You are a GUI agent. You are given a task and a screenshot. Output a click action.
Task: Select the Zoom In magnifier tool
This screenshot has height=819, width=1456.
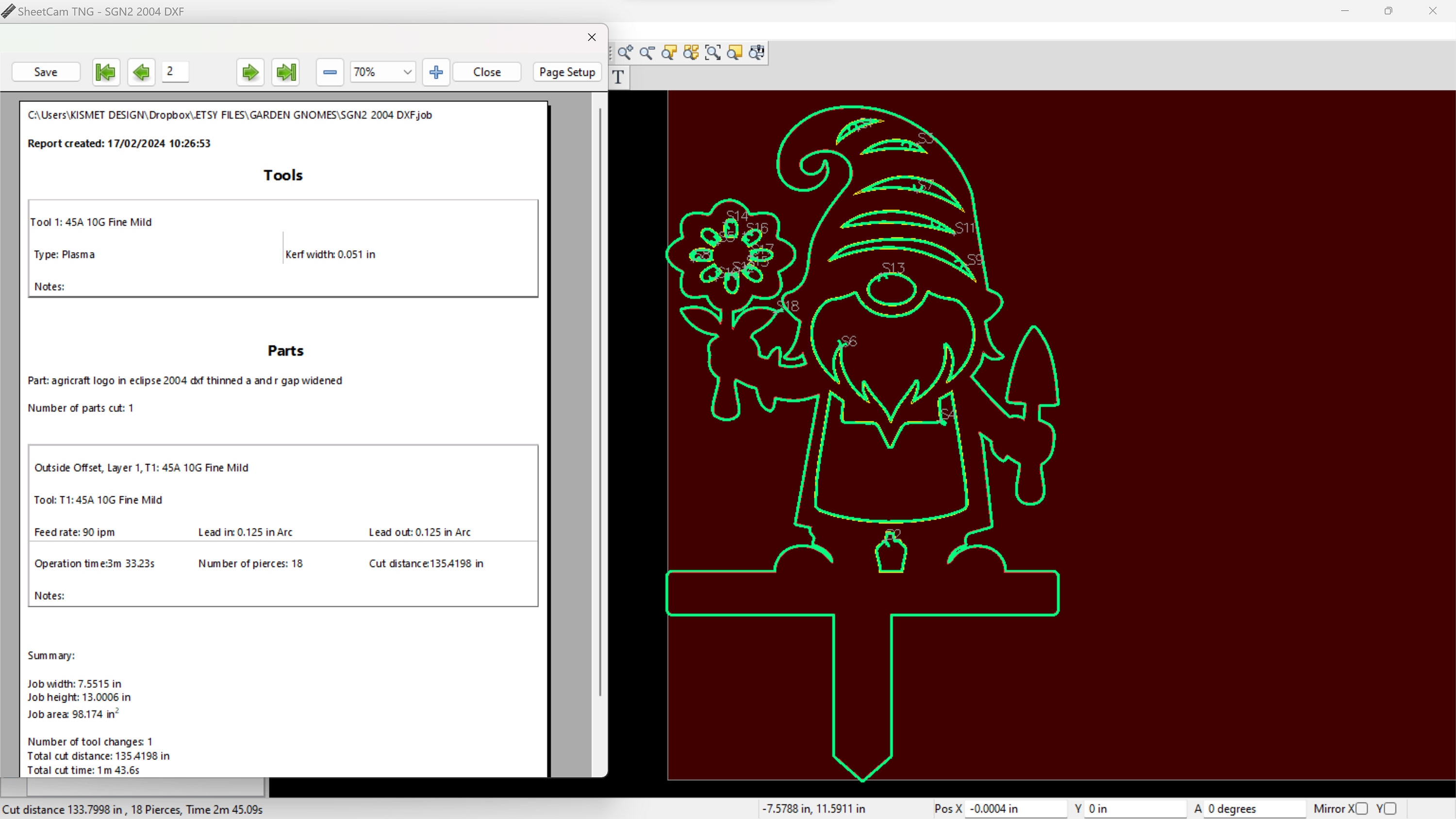pyautogui.click(x=624, y=52)
